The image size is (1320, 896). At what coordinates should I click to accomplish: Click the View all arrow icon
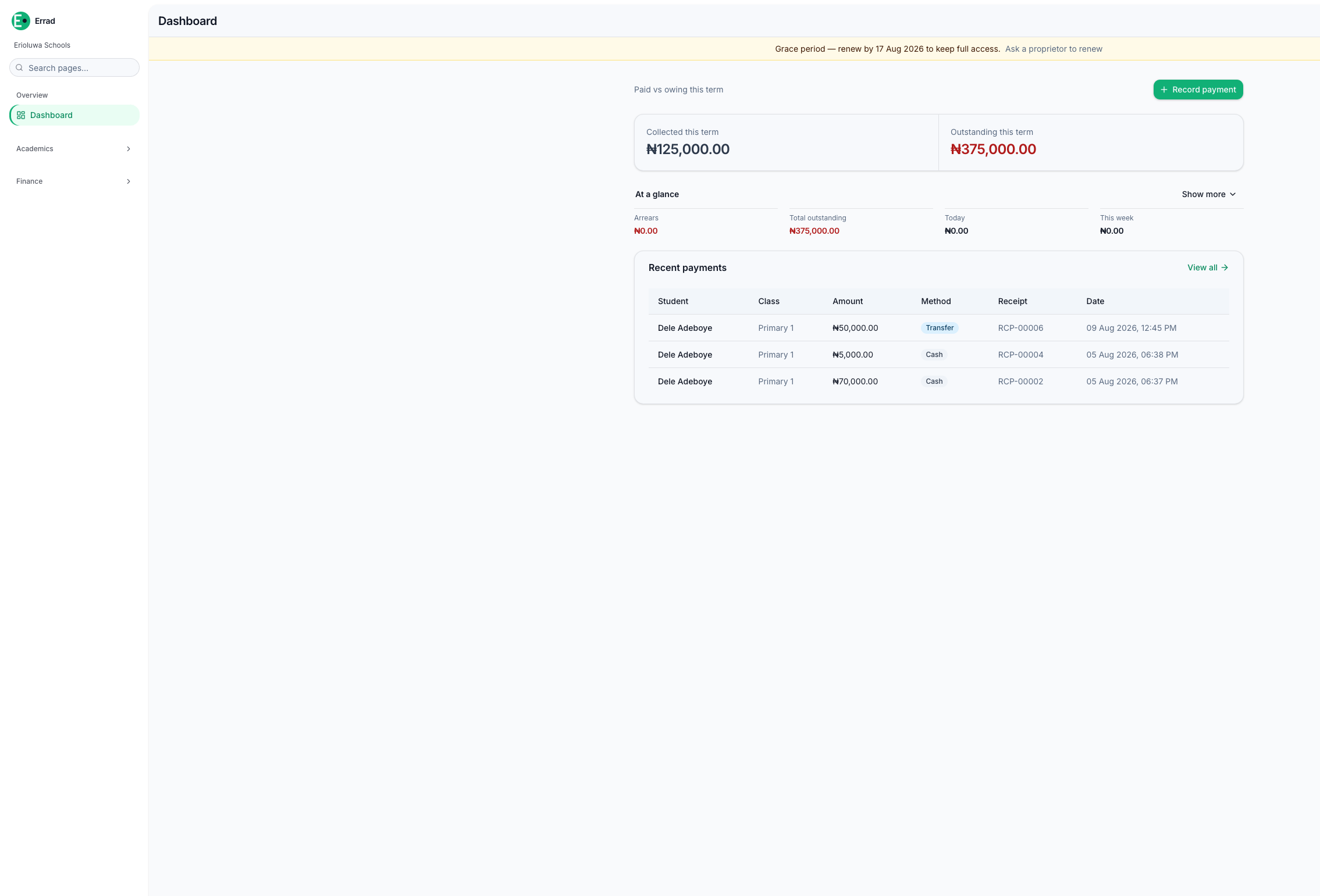coord(1225,267)
